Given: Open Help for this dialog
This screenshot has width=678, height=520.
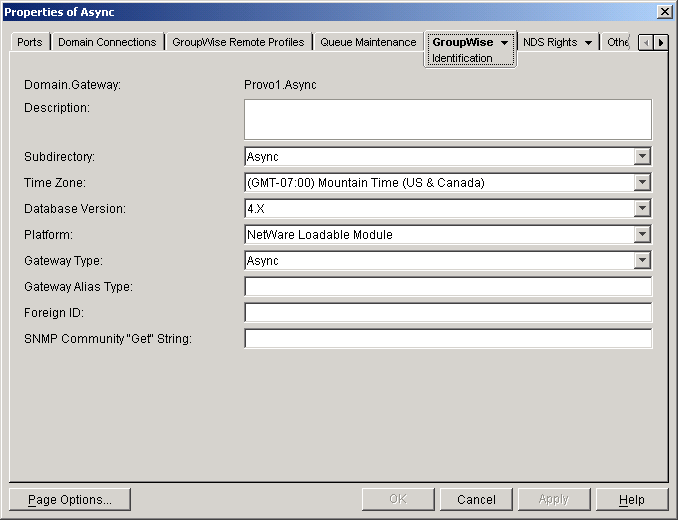Looking at the screenshot, I should pyautogui.click(x=632, y=500).
